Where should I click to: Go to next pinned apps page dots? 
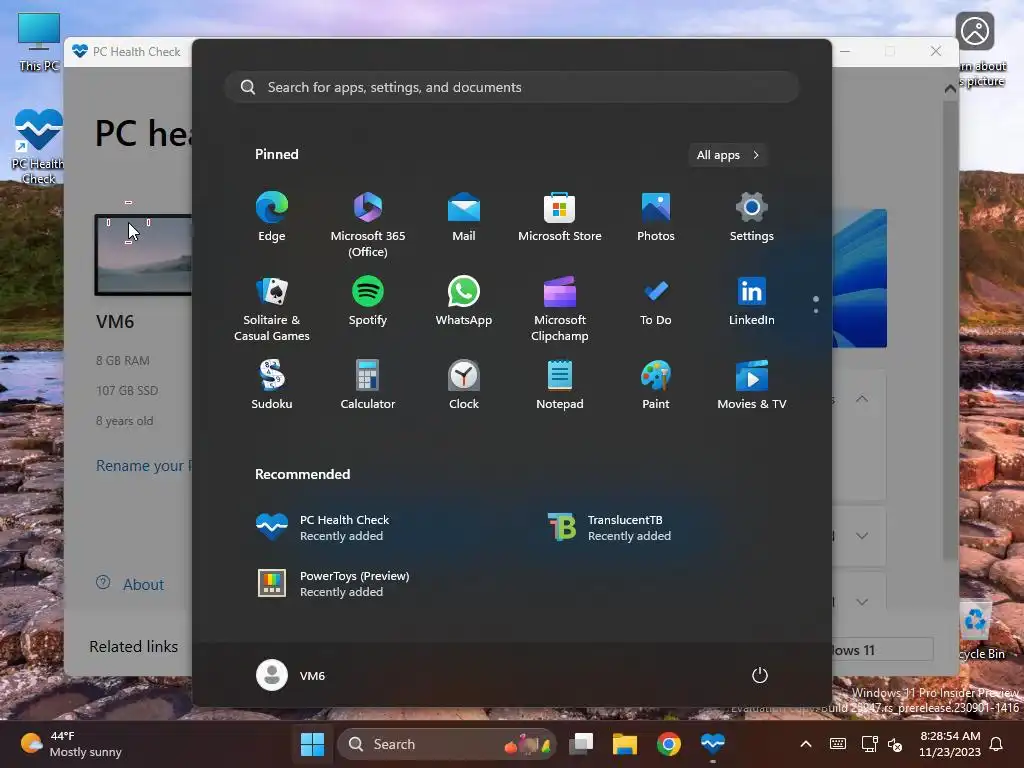click(x=816, y=304)
